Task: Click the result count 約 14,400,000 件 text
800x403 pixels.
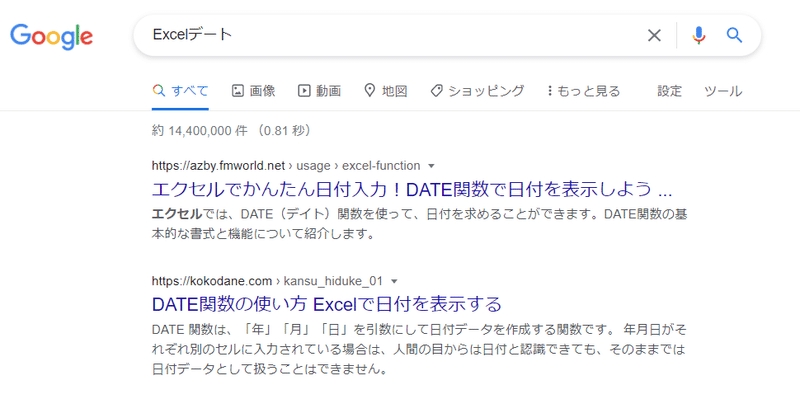Action: click(x=199, y=131)
